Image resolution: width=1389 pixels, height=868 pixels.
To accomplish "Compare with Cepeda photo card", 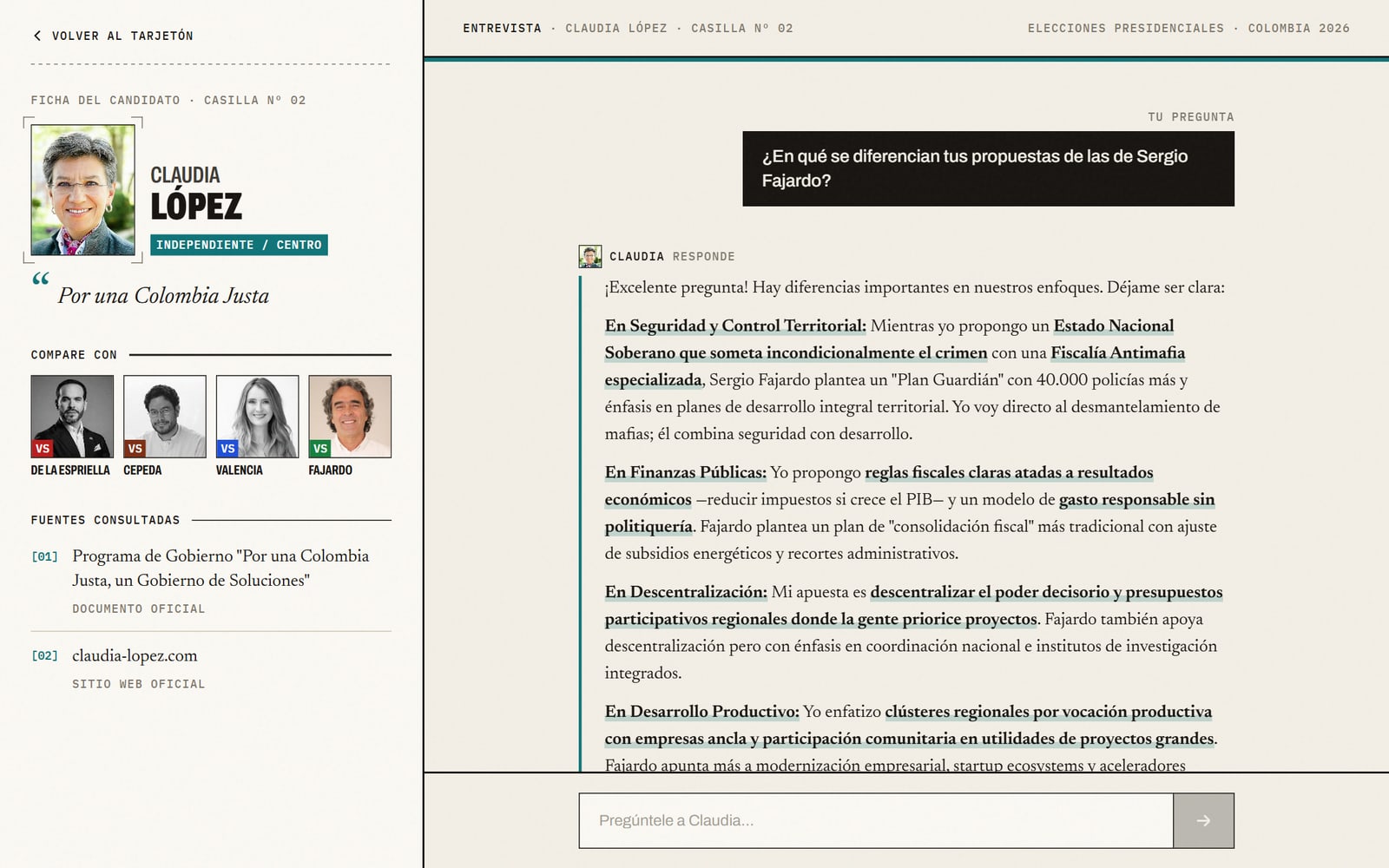I will 165,417.
